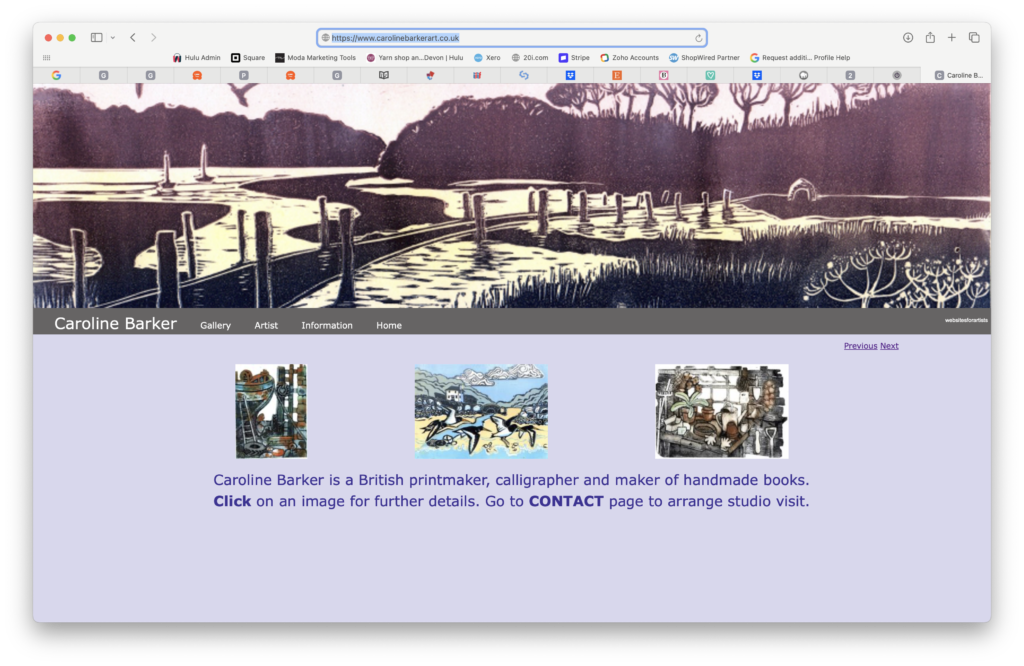Open the Hulu Admin bookmark

pos(197,57)
